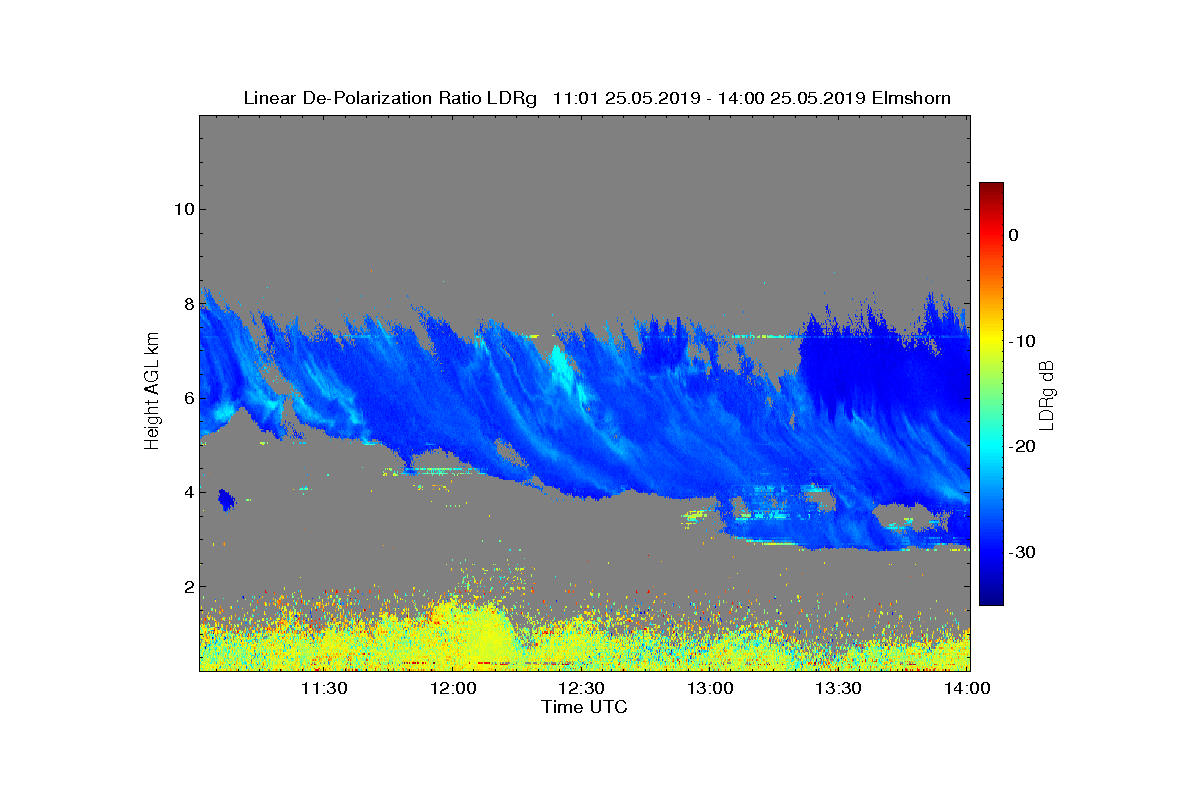Screen dimensions: 1200x800
Task: Click the height tick label '6'
Action: 187,398
